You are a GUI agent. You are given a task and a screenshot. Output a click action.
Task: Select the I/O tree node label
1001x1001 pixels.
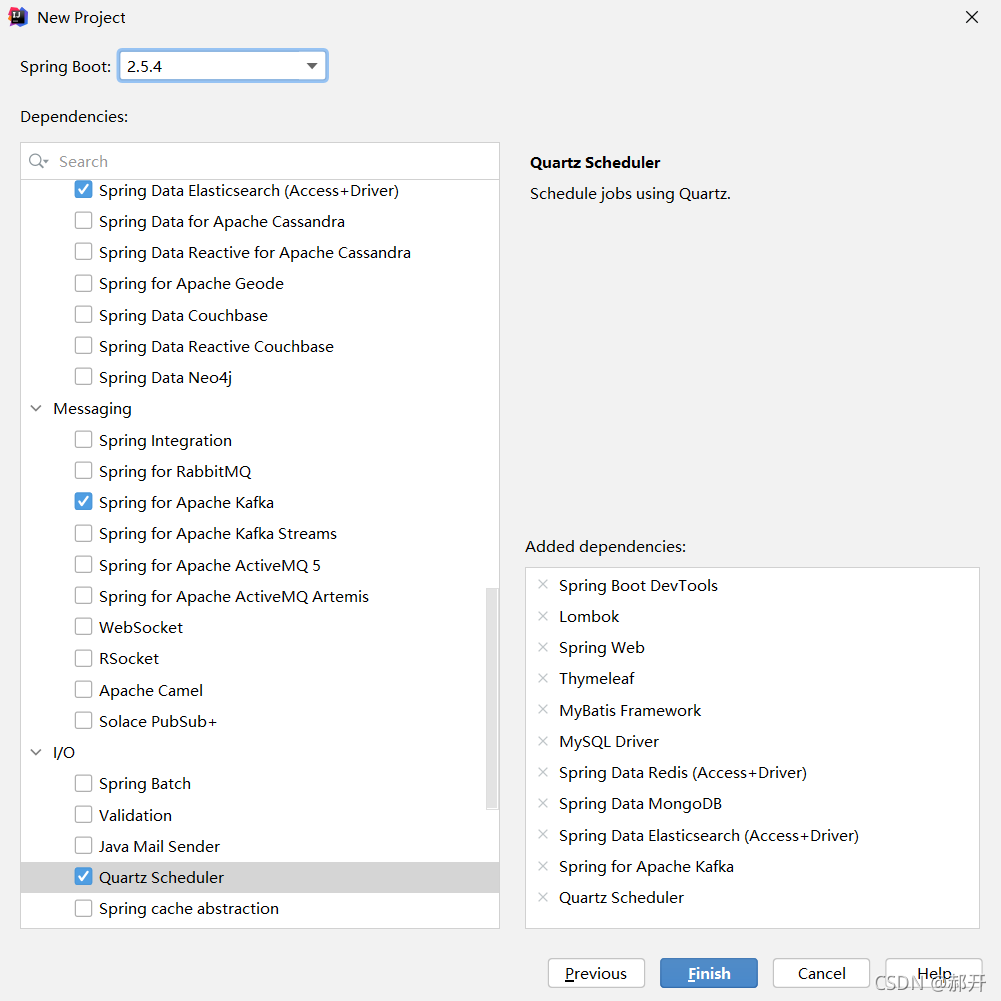(x=64, y=752)
